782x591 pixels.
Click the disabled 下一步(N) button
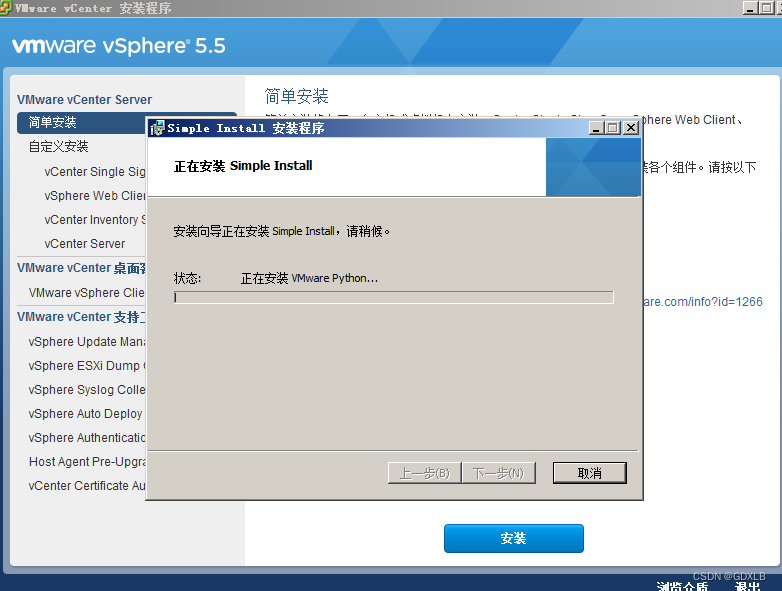pos(499,473)
